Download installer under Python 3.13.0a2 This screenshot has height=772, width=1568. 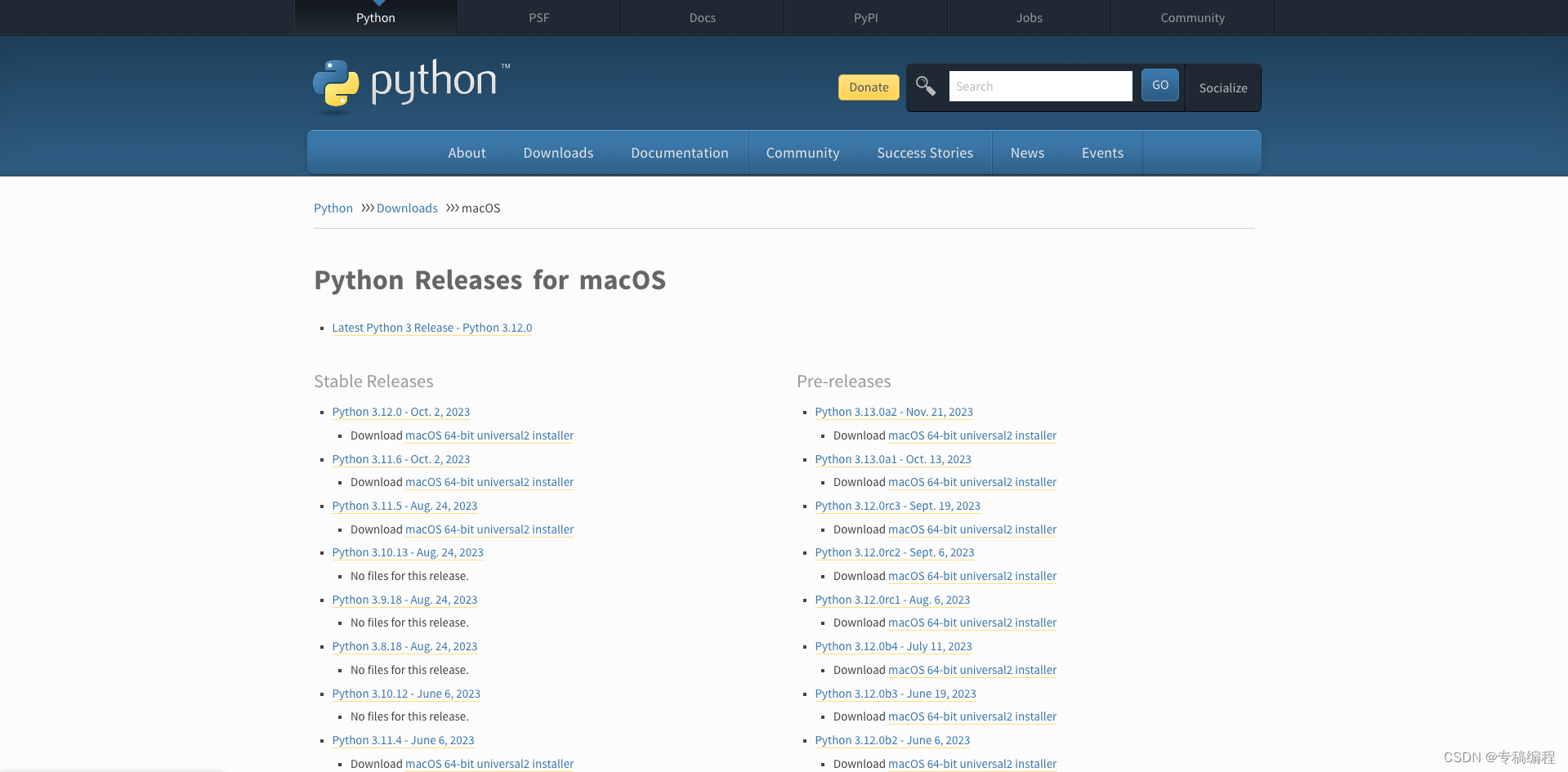[x=972, y=435]
